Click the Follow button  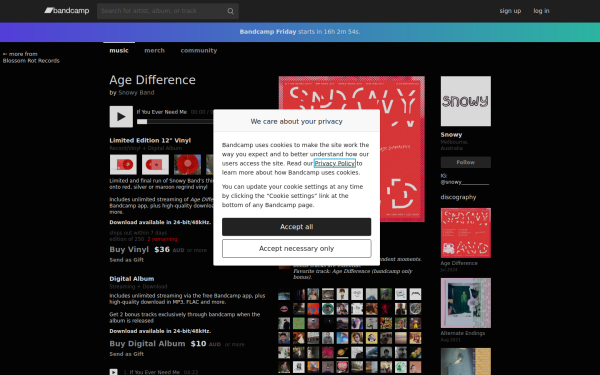(x=466, y=162)
